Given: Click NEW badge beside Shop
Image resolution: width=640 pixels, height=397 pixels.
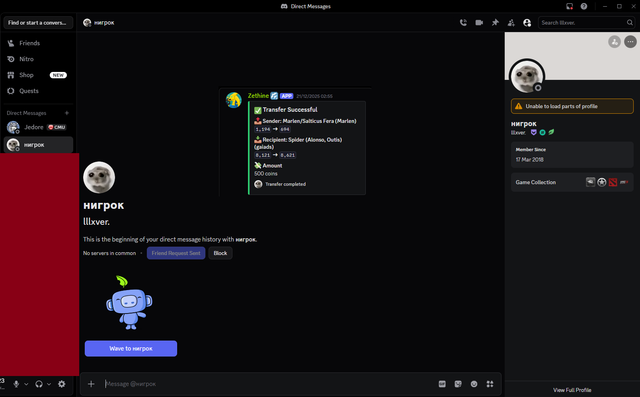Looking at the screenshot, I should (58, 75).
